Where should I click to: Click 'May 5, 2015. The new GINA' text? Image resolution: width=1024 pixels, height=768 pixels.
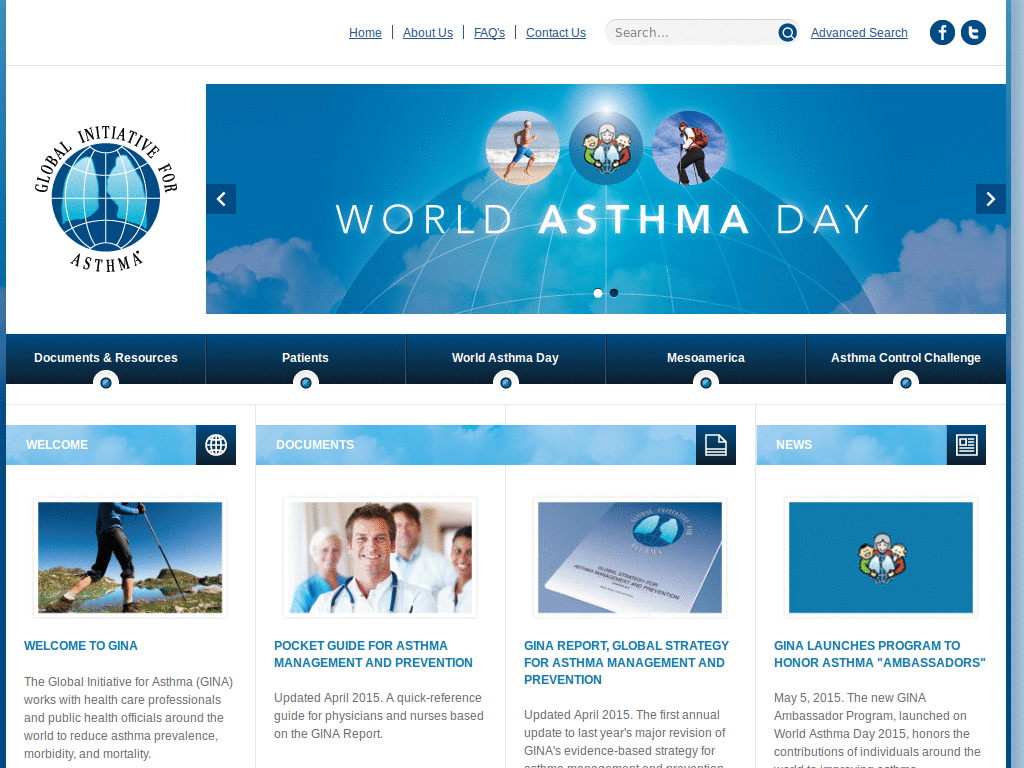pos(850,698)
